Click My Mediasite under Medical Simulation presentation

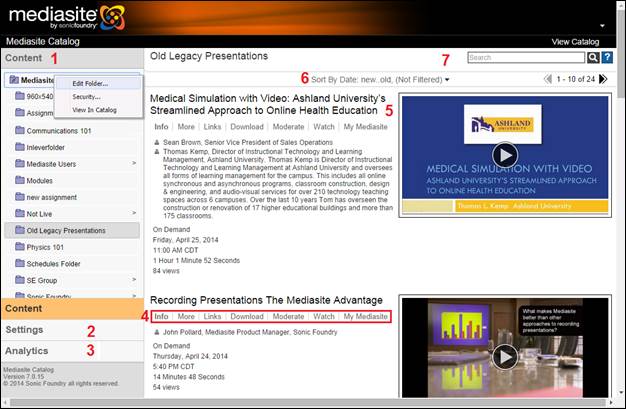pyautogui.click(x=365, y=127)
